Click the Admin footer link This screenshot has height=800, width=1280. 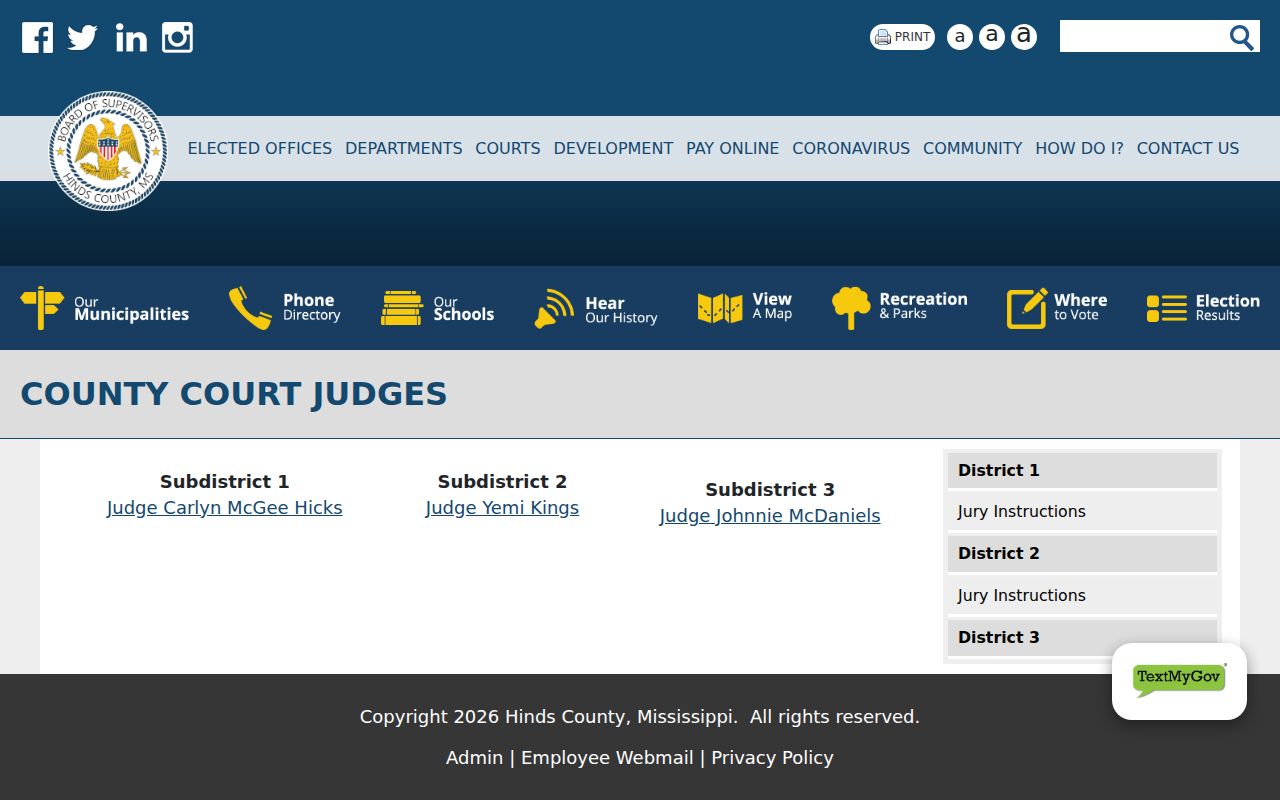474,758
